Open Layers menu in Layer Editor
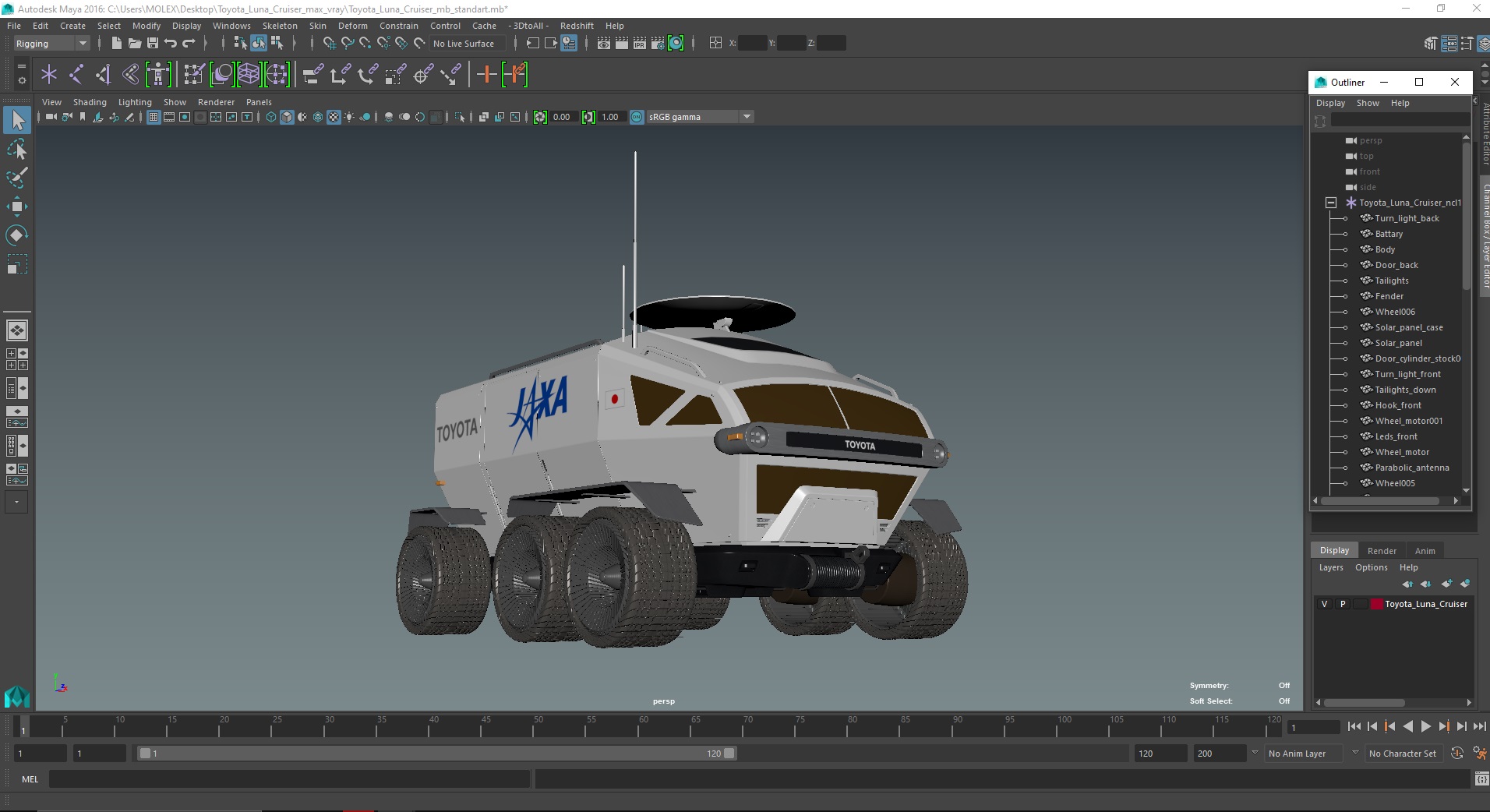The height and width of the screenshot is (812, 1490). [x=1331, y=567]
